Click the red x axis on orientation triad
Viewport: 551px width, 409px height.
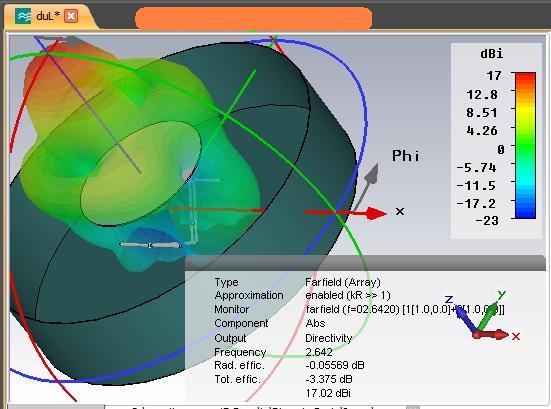[493, 335]
